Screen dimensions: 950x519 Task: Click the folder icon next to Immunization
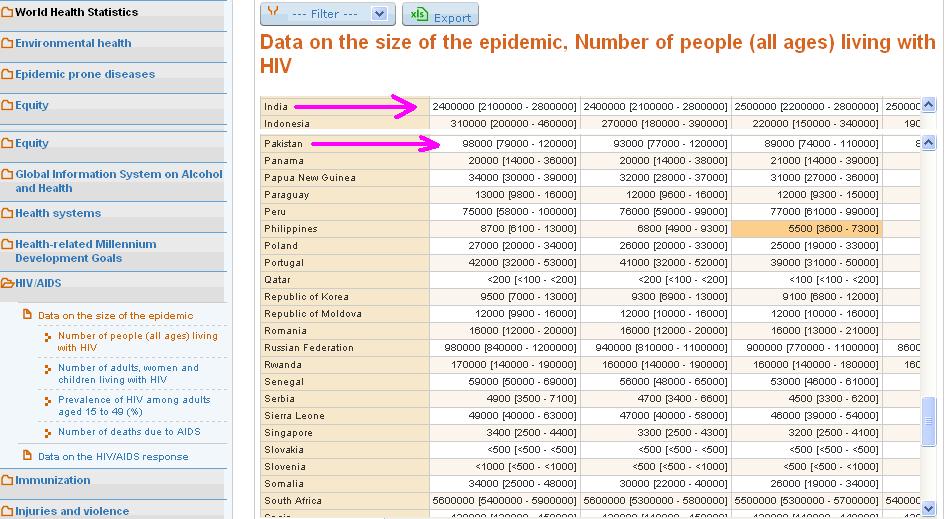click(x=7, y=481)
